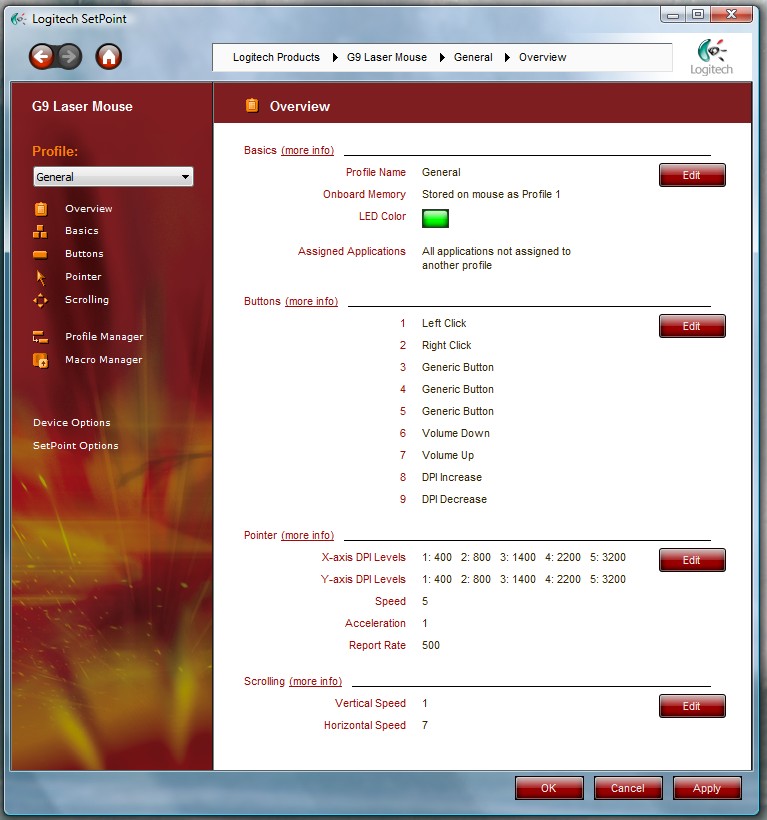Click the green LED Color swatch
Viewport: 767px width, 820px height.
pyautogui.click(x=435, y=218)
